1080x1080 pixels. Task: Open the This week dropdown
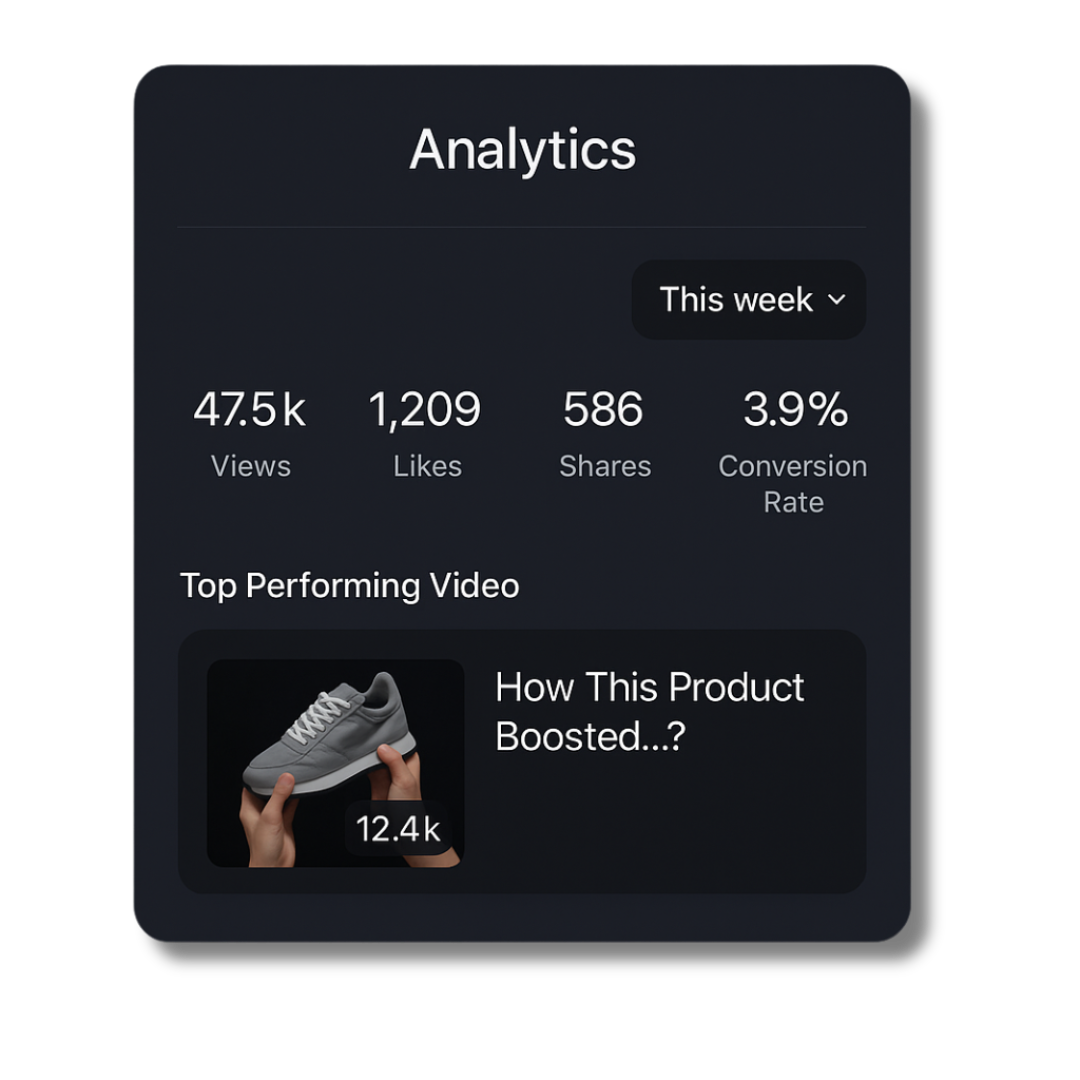click(747, 300)
